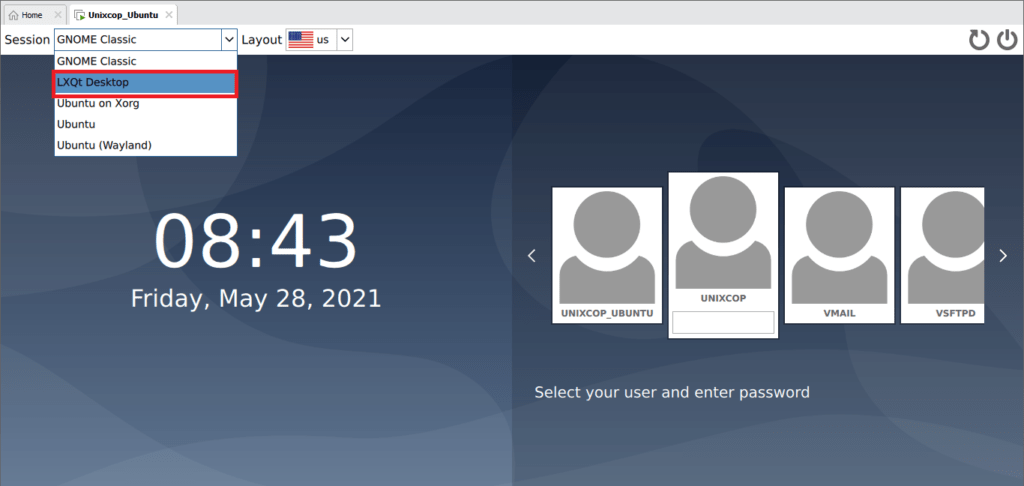
Task: Select the VSFTPD user card
Action: click(942, 255)
